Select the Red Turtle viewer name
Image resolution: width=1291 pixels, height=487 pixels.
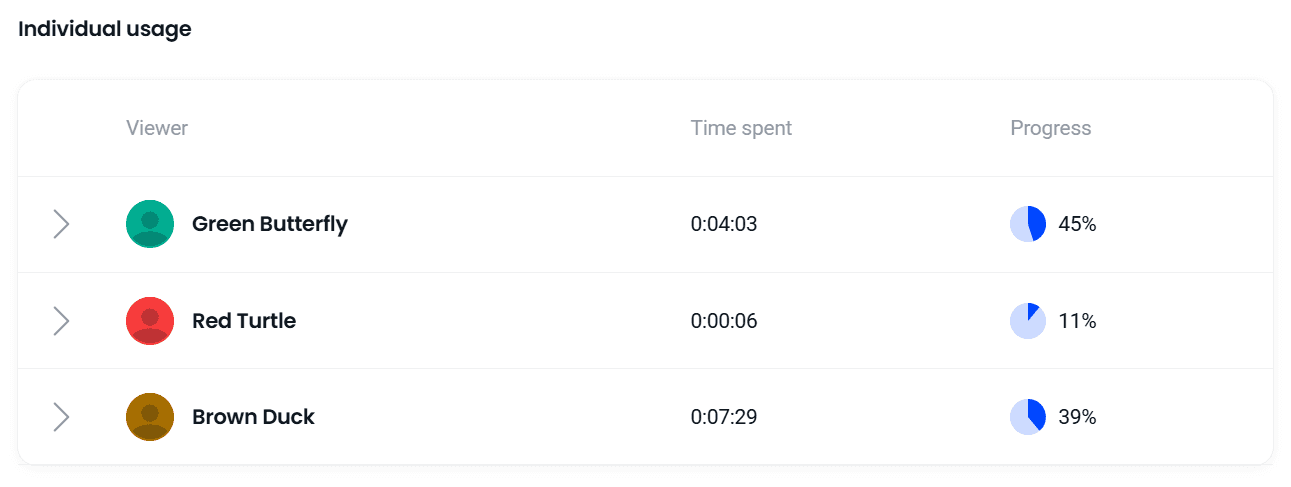click(244, 321)
